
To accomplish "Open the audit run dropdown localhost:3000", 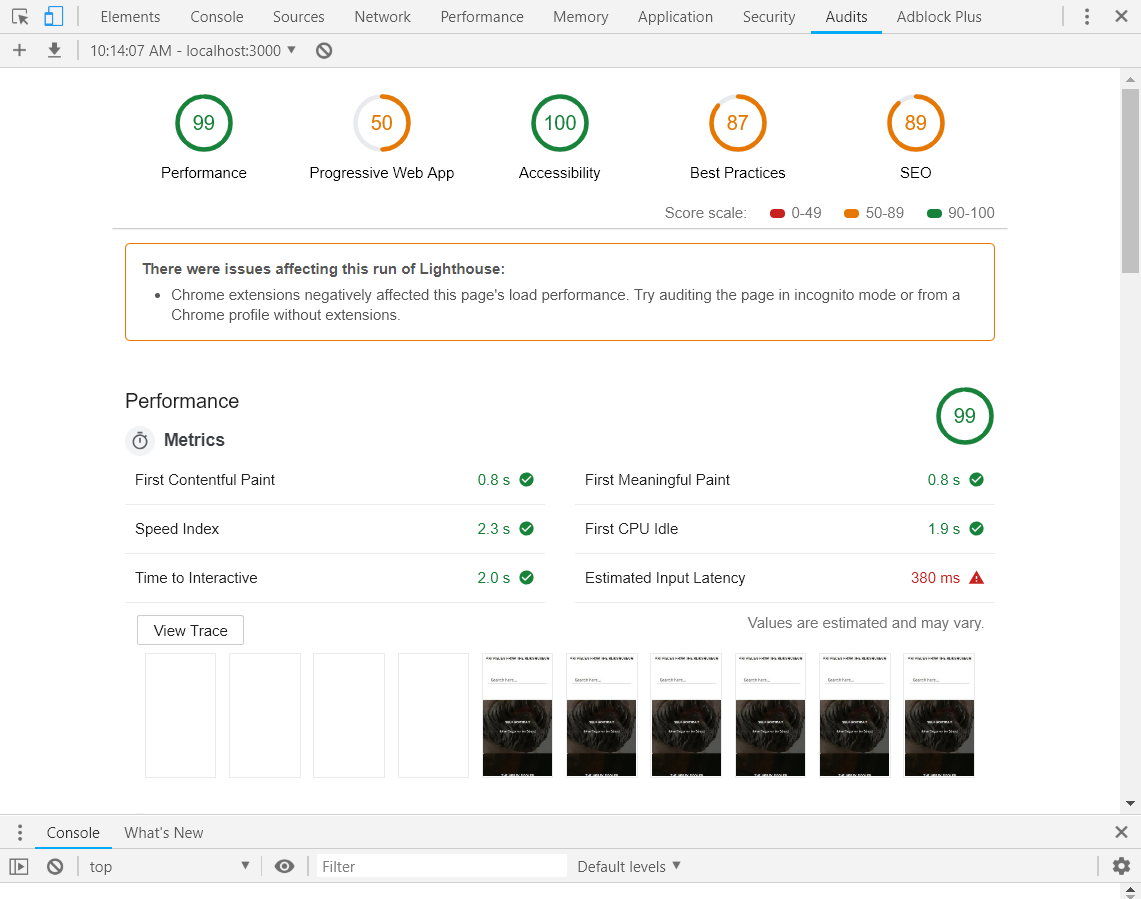I will [x=193, y=50].
